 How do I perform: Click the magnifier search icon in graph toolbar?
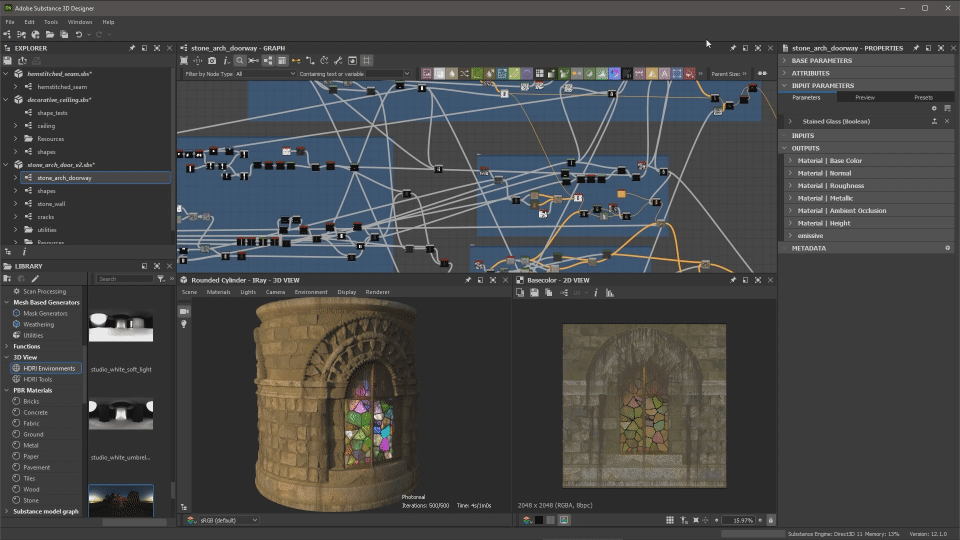point(240,61)
